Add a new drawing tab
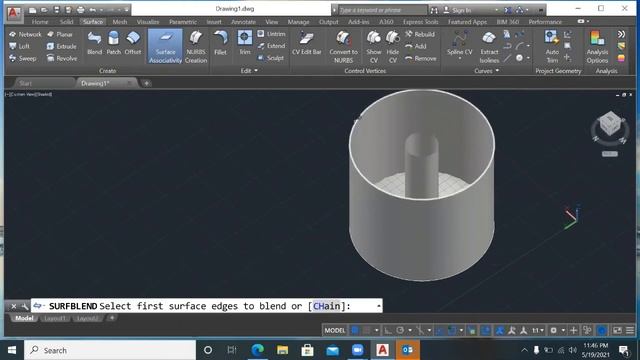Image resolution: width=640 pixels, height=360 pixels. coord(147,83)
